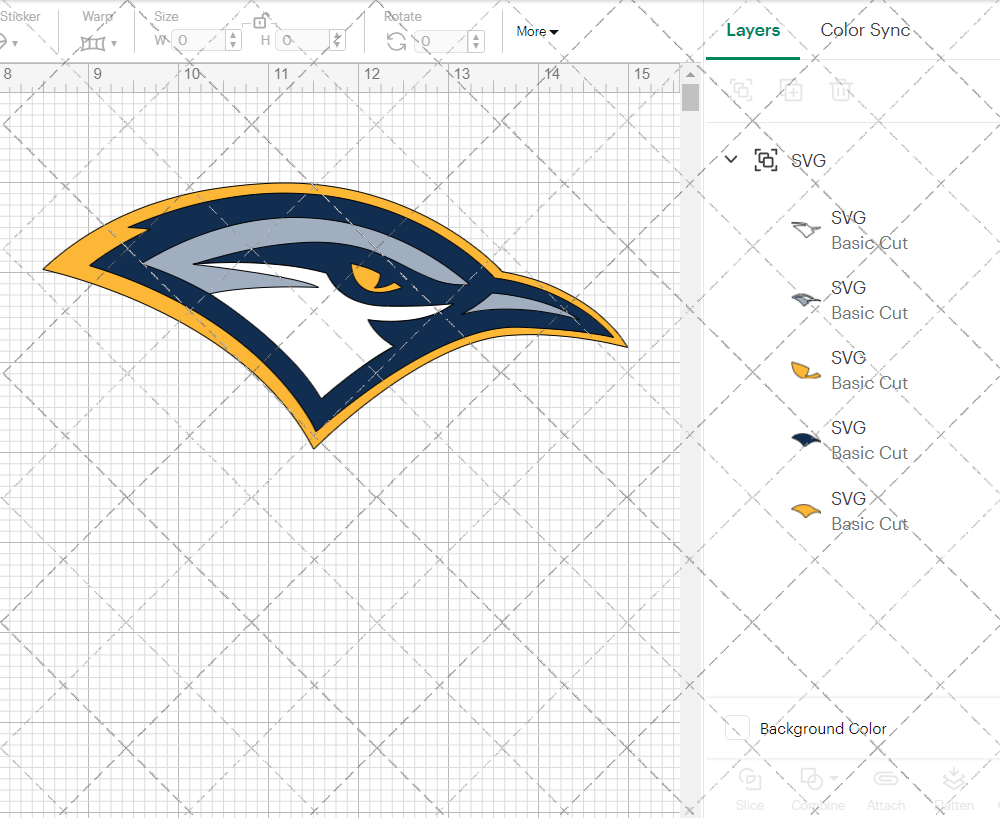Collapse the SVG layer group
Image resolution: width=1000 pixels, height=818 pixels.
pos(730,159)
